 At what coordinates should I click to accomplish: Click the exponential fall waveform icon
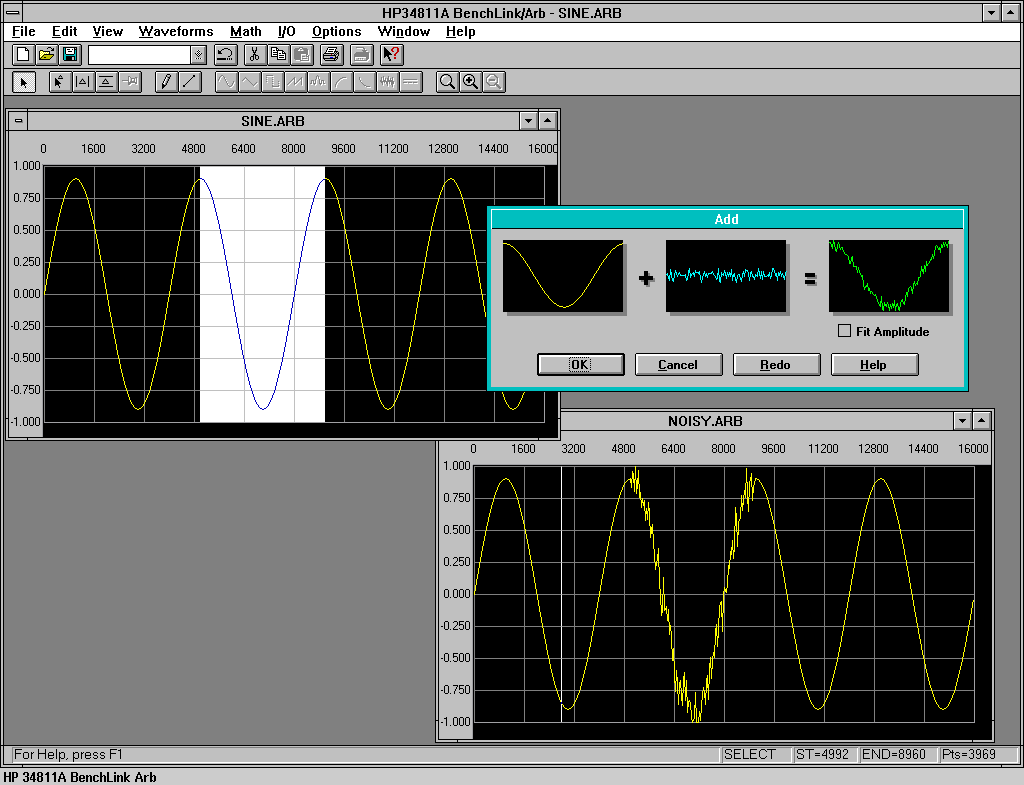(364, 82)
